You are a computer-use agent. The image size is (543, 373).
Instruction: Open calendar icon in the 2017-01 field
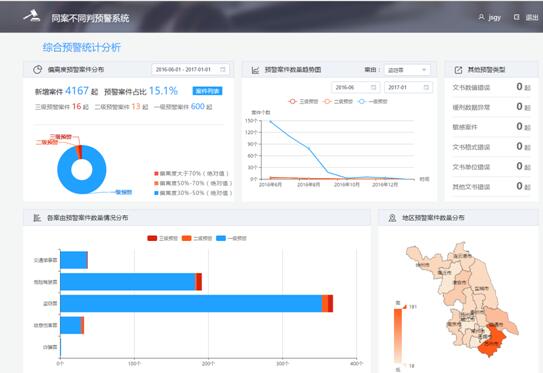point(426,87)
